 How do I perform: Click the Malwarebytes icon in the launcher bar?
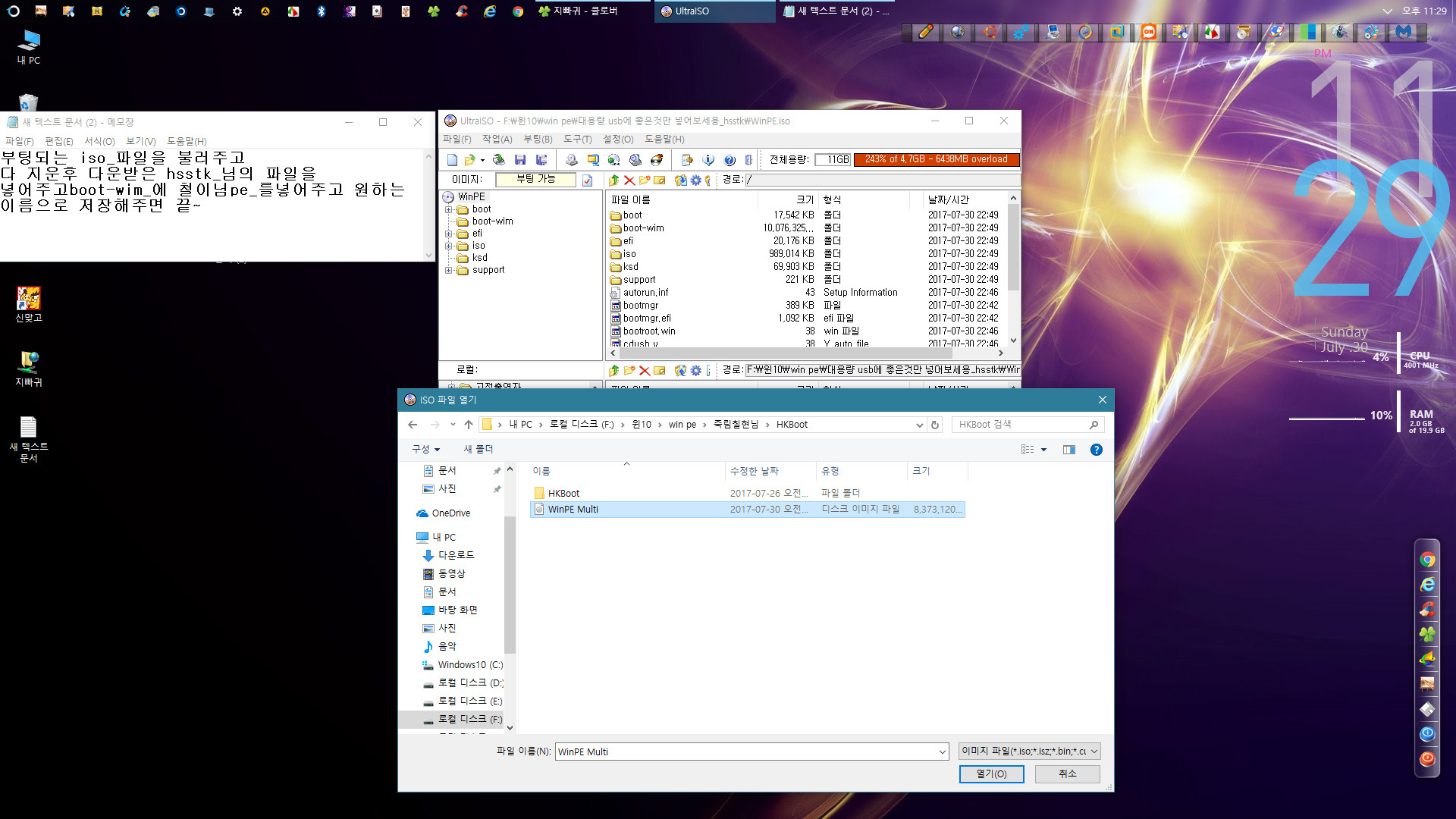[x=1404, y=32]
